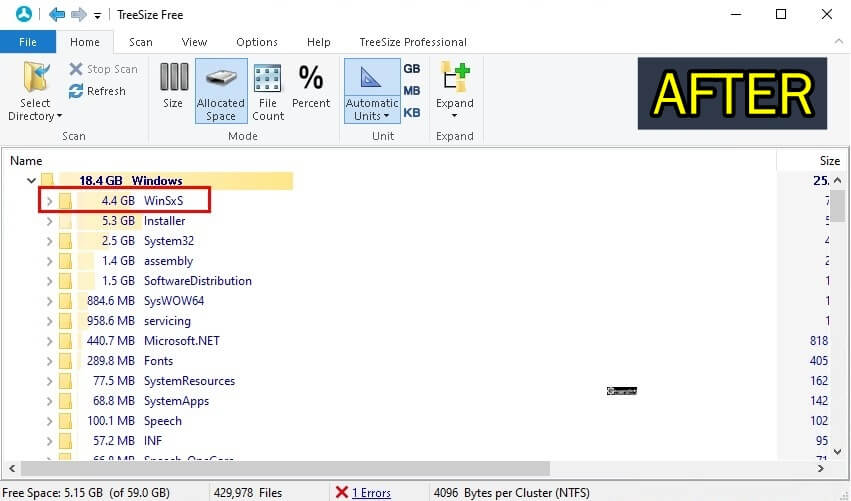Click the vertical scrollbar up arrow
Screen dimensions: 851x501
837,180
